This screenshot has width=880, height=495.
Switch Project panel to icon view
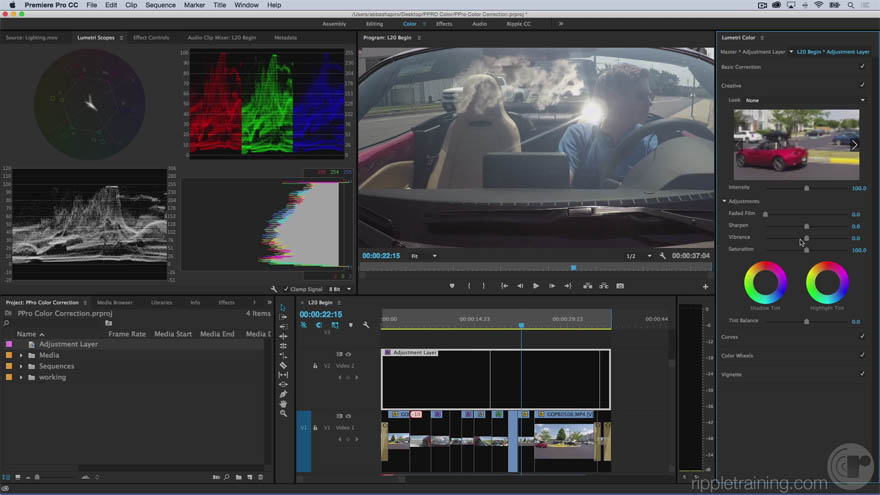pyautogui.click(x=18, y=477)
